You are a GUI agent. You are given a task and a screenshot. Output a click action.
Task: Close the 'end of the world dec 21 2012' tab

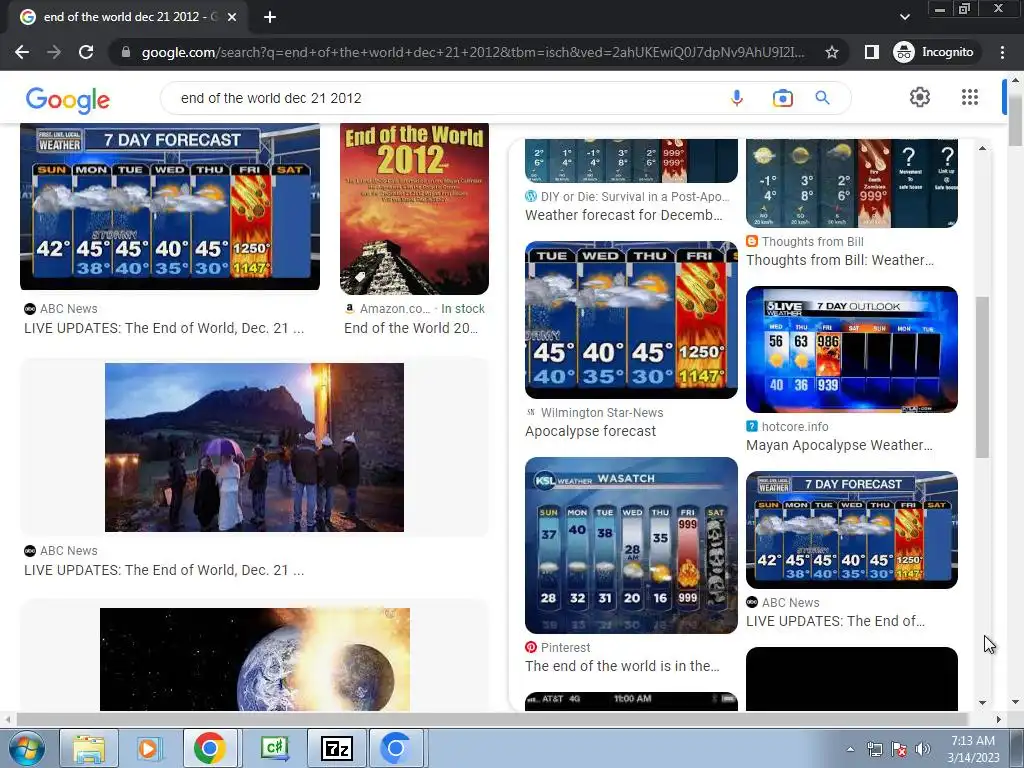pos(232,17)
